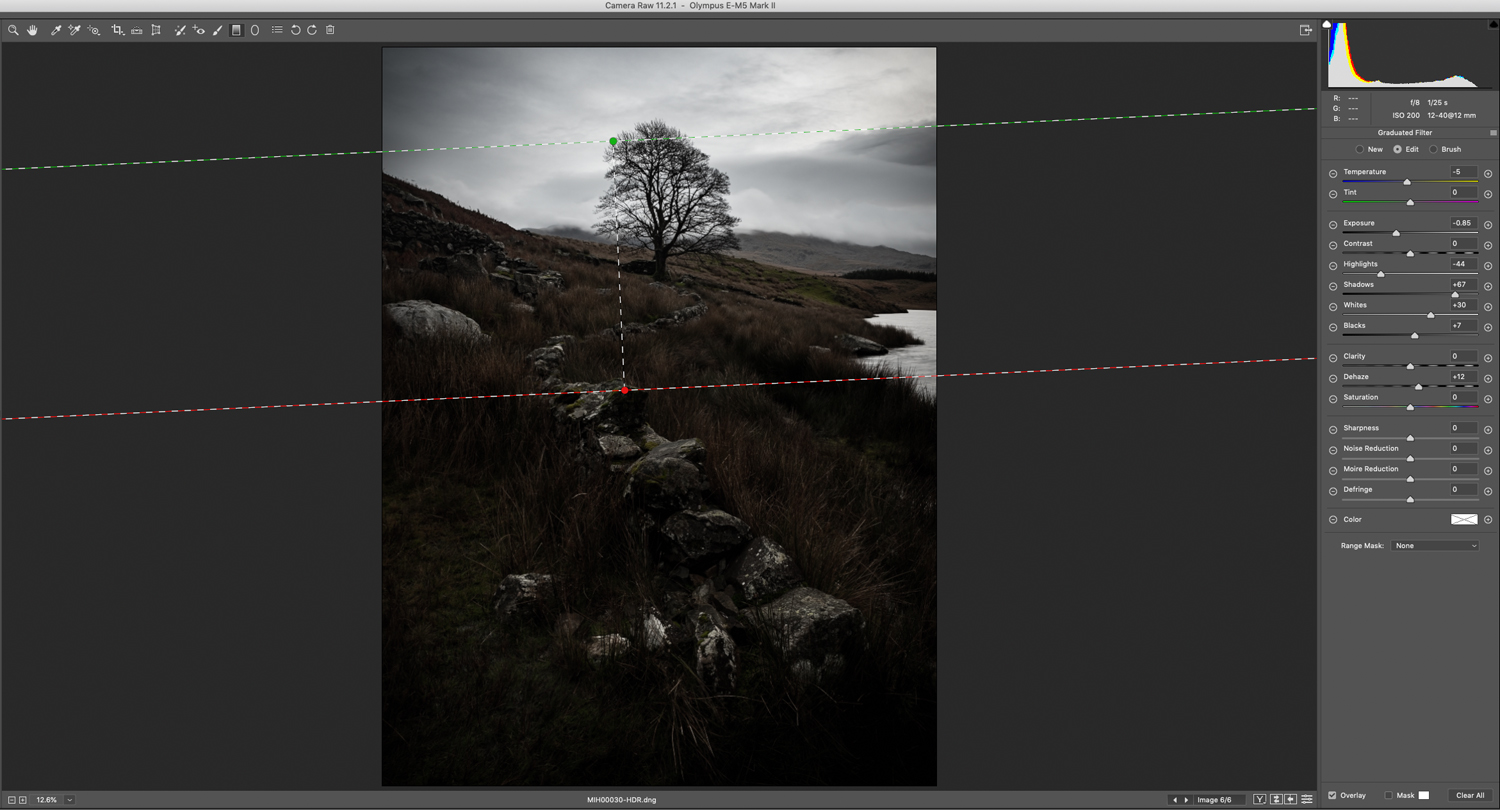Click the MIH00030-HDR.dng filename
Image resolution: width=1500 pixels, height=810 pixels.
point(622,800)
